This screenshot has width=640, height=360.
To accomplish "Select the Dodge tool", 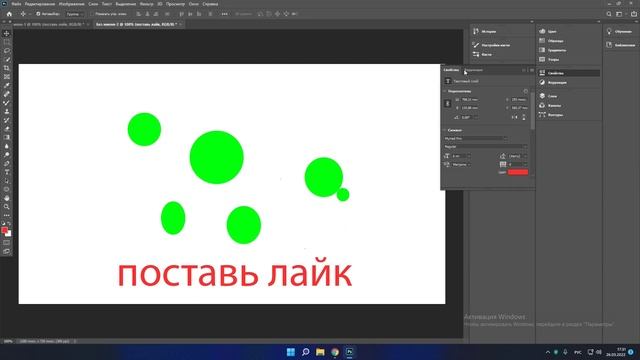I will (x=7, y=155).
